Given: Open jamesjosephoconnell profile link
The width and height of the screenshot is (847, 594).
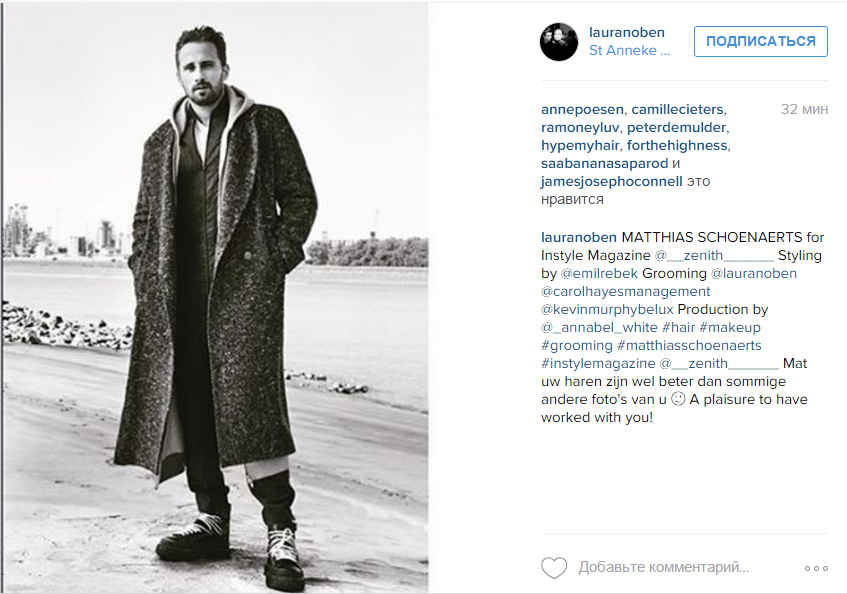Looking at the screenshot, I should coord(612,181).
